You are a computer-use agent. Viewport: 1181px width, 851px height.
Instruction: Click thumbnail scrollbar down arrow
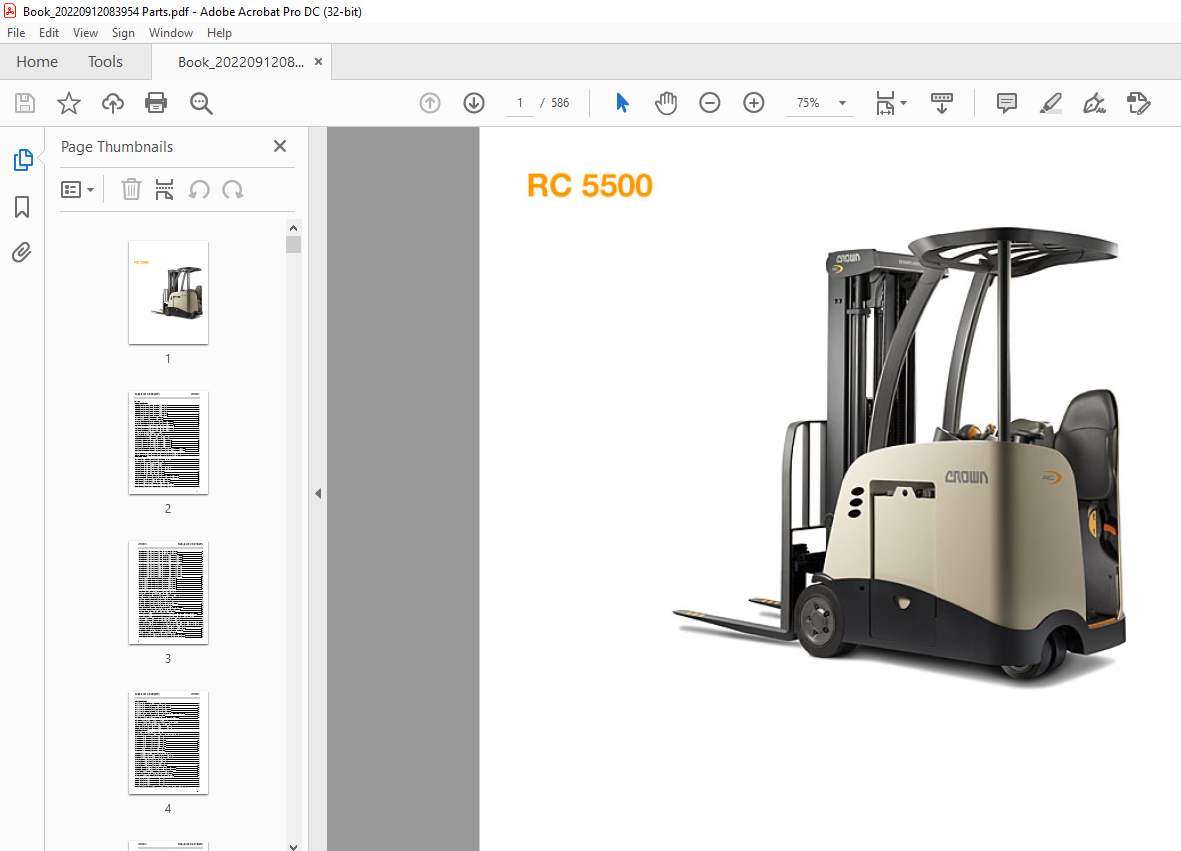(294, 846)
